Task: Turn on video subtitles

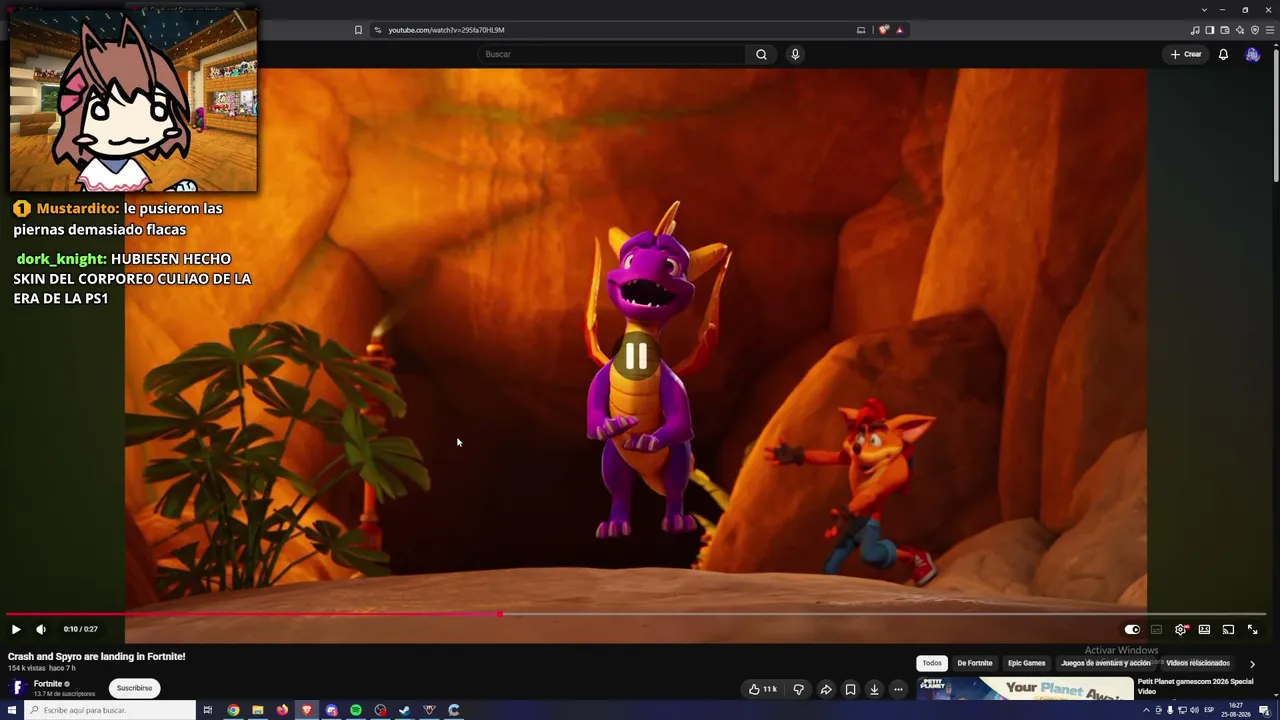Action: click(1157, 630)
